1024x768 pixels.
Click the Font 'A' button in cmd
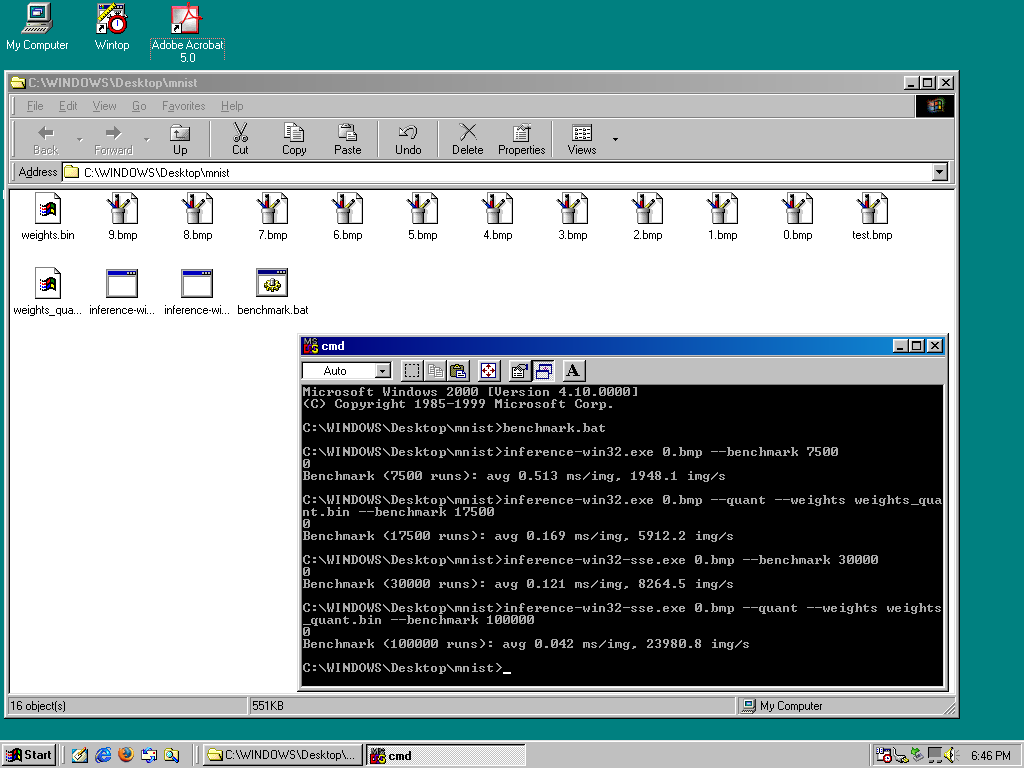pos(573,371)
